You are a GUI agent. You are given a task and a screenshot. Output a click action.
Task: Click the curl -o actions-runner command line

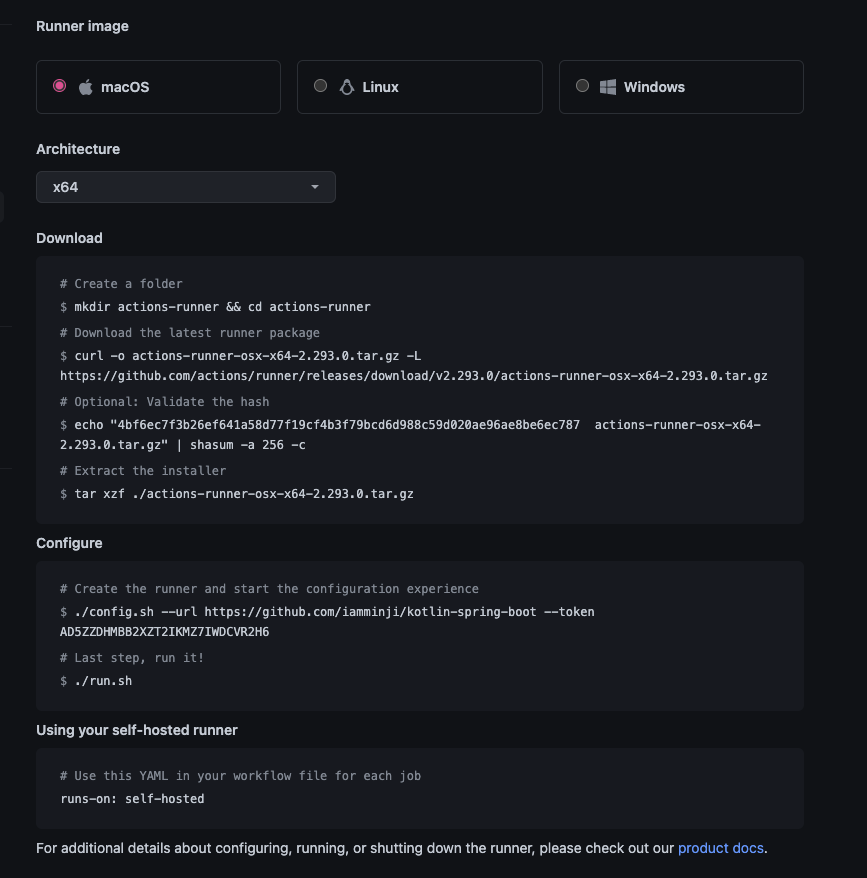[x=241, y=356]
